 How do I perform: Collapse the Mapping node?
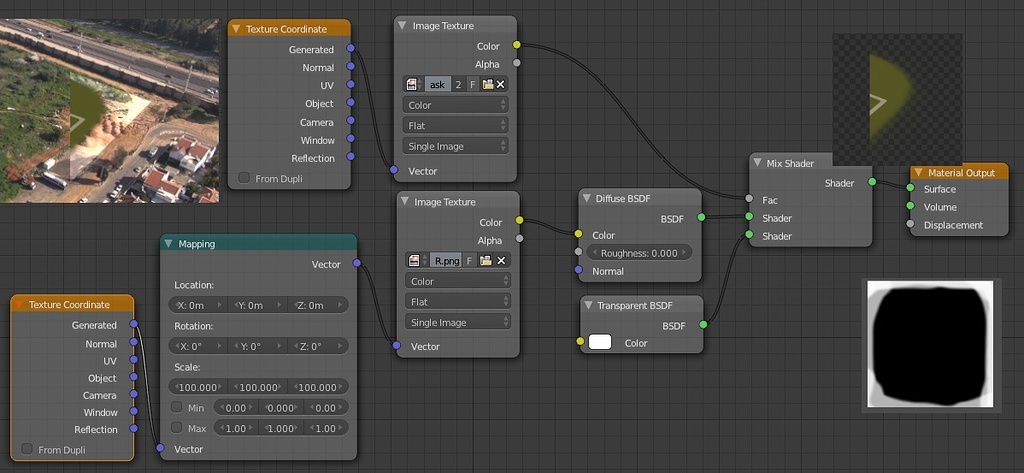(x=168, y=244)
